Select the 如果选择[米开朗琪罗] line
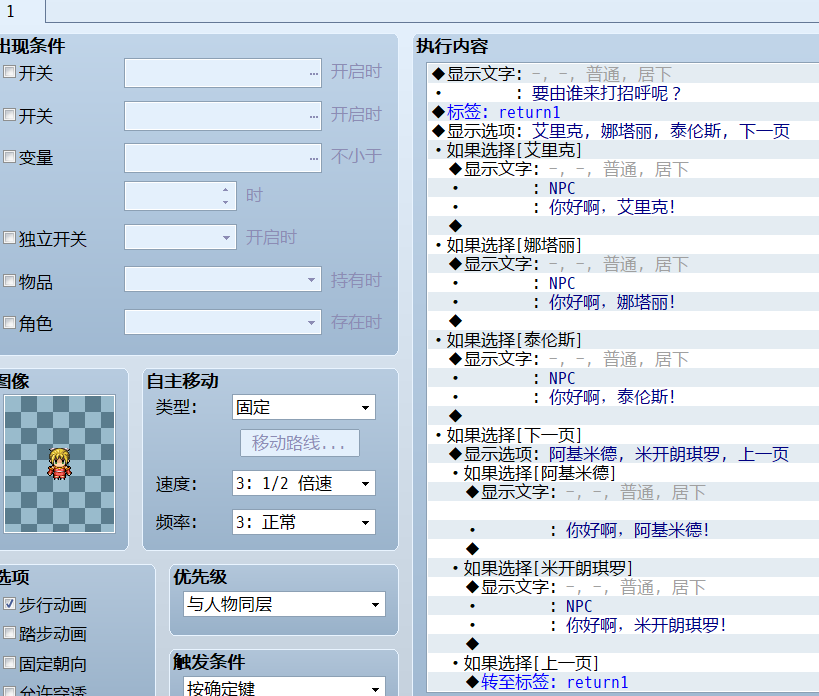Screen dimensions: 819x696 click(x=623, y=568)
